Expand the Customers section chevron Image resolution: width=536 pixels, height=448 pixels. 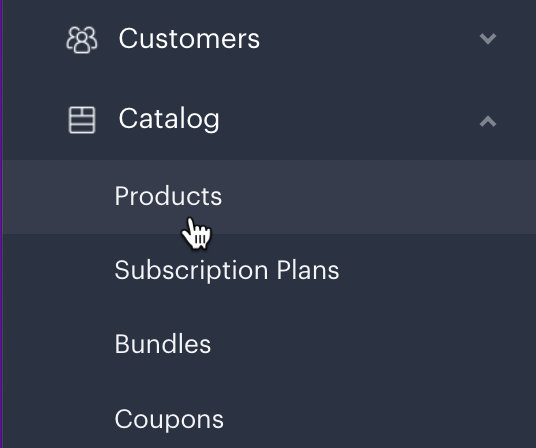tap(488, 38)
